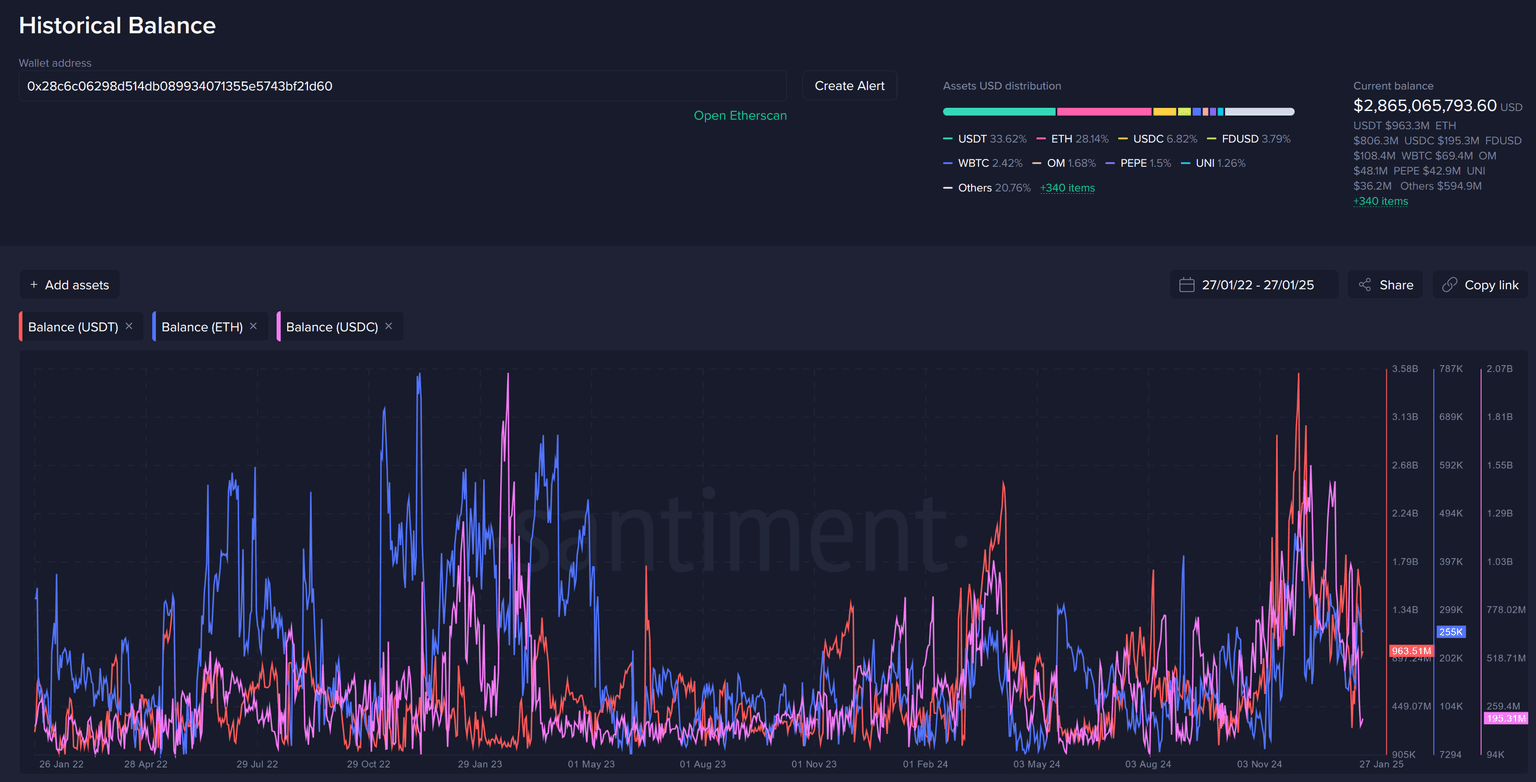Click the 255K ETH axis value badge
The height and width of the screenshot is (782, 1536).
tap(1450, 632)
